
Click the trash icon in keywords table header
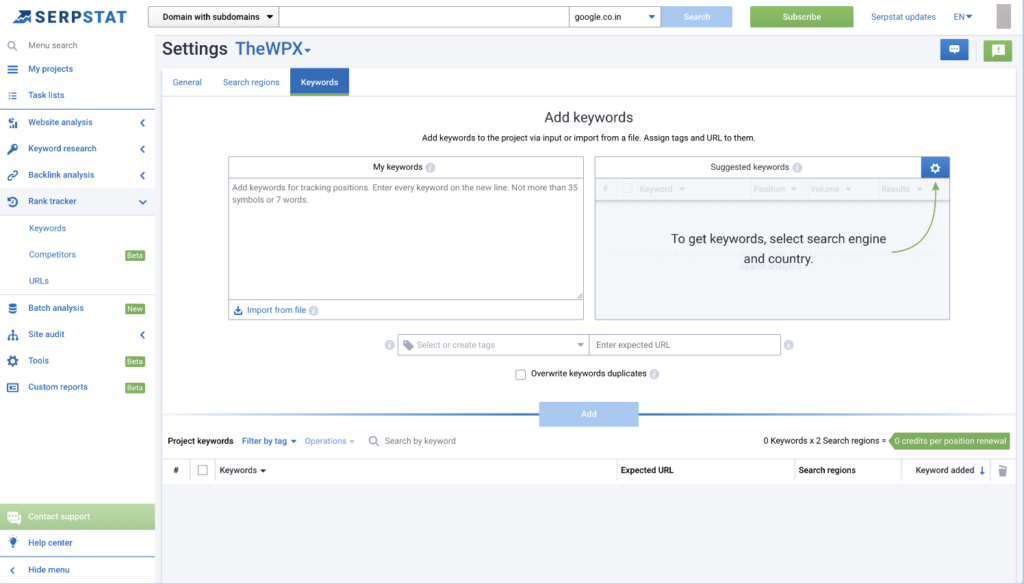pos(1003,470)
